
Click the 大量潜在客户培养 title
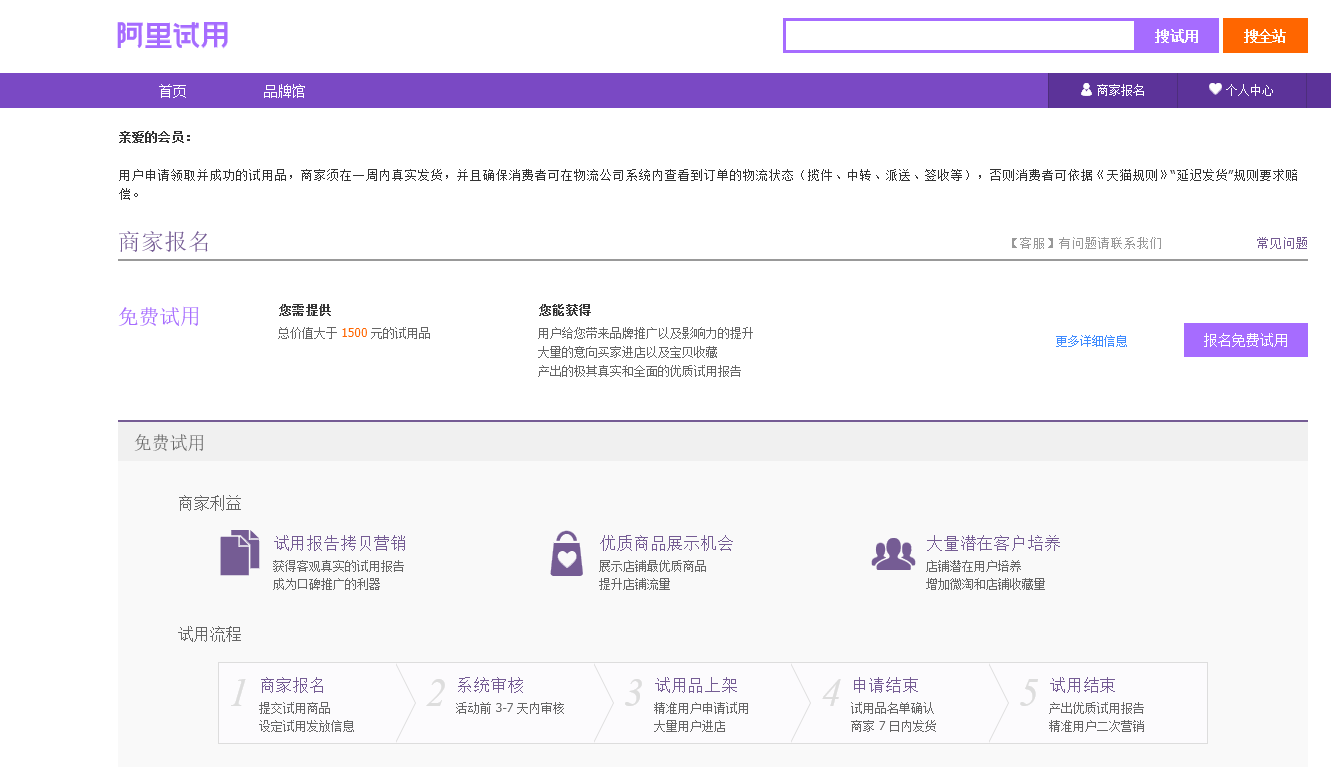click(993, 544)
